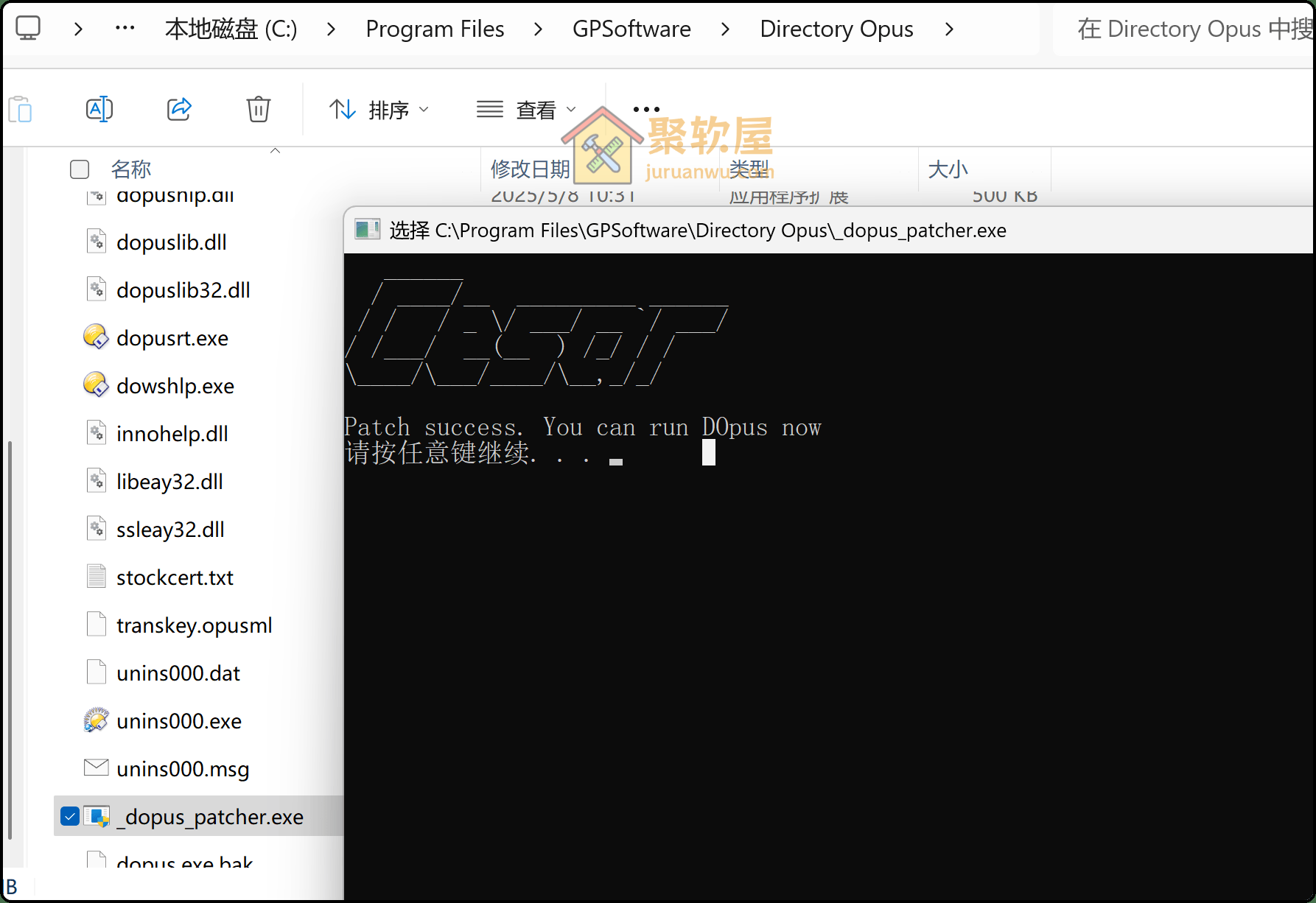Click the Share icon in the toolbar
Viewport: 1316px width, 903px height.
click(x=179, y=109)
